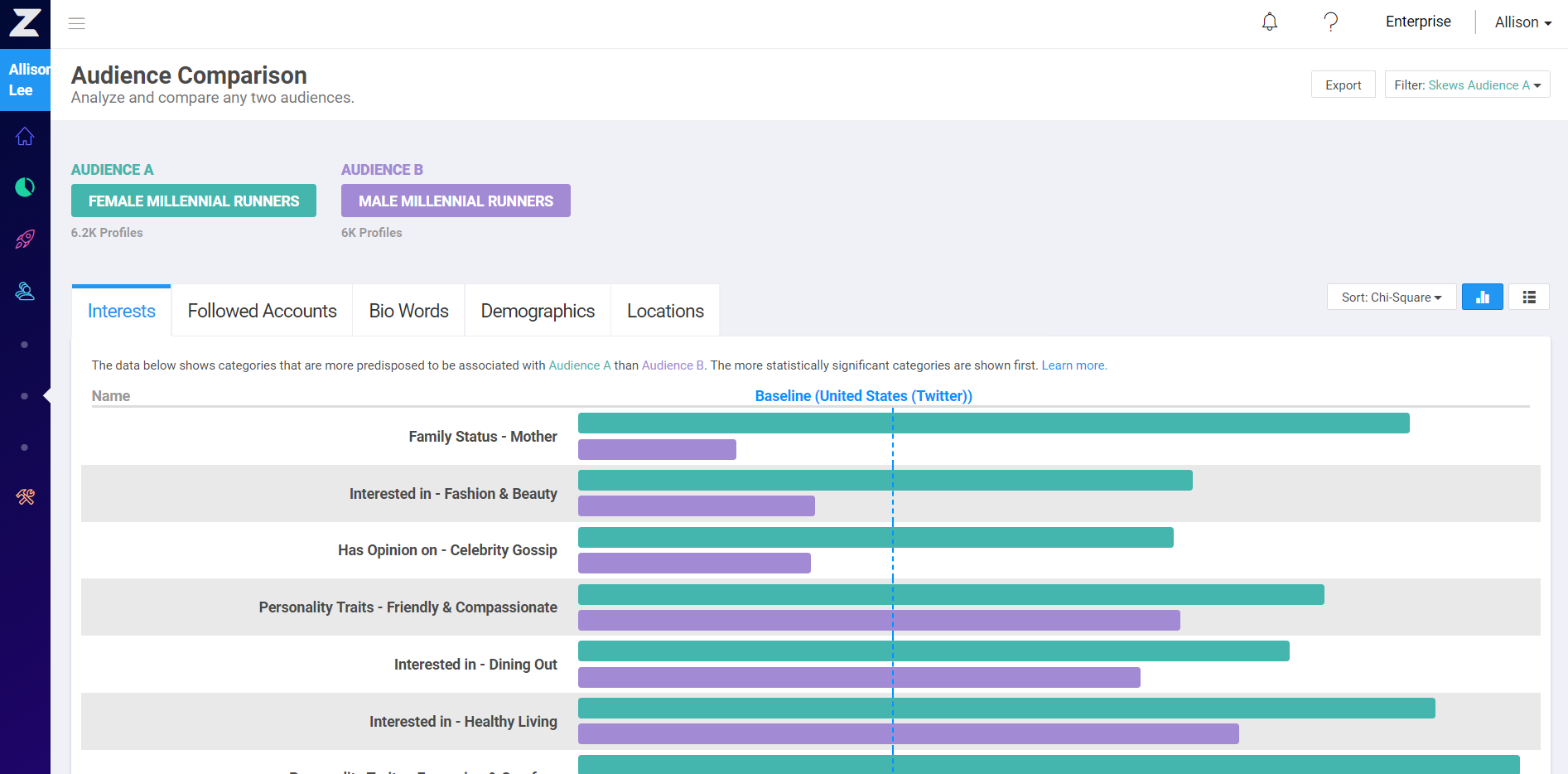Open the Demographics tab
The image size is (1568, 774).
point(538,311)
